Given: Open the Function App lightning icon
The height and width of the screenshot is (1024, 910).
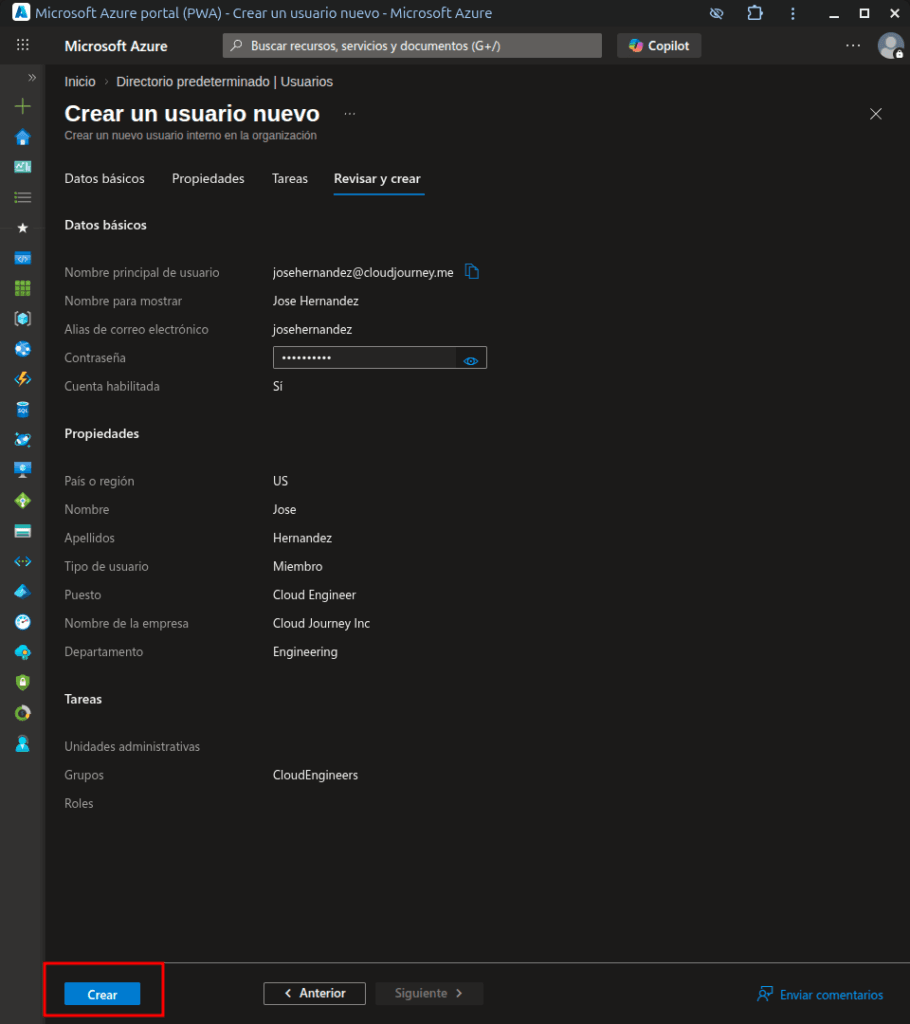Looking at the screenshot, I should tap(22, 379).
